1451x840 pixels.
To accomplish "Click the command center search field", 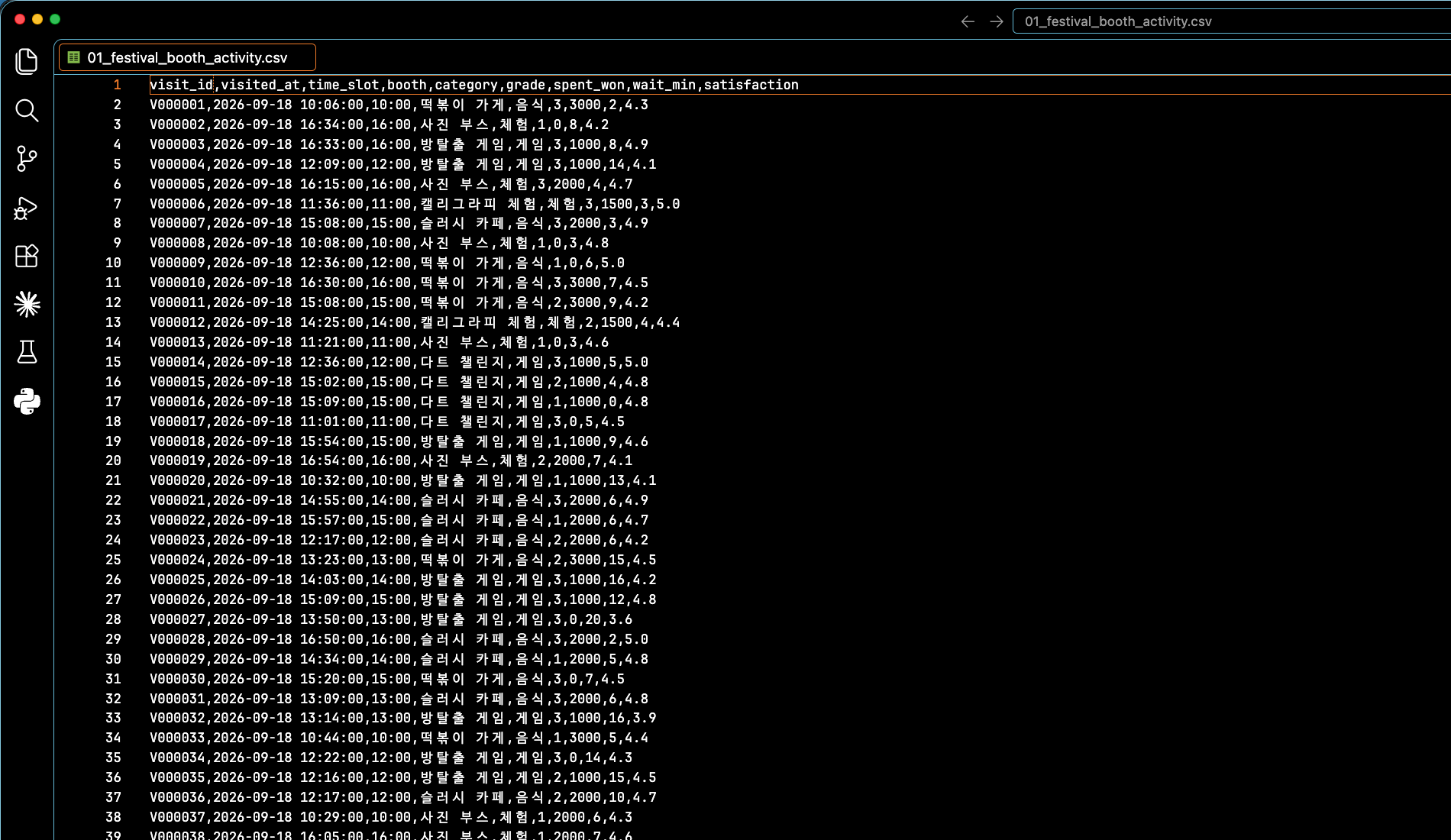I will pos(1231,21).
